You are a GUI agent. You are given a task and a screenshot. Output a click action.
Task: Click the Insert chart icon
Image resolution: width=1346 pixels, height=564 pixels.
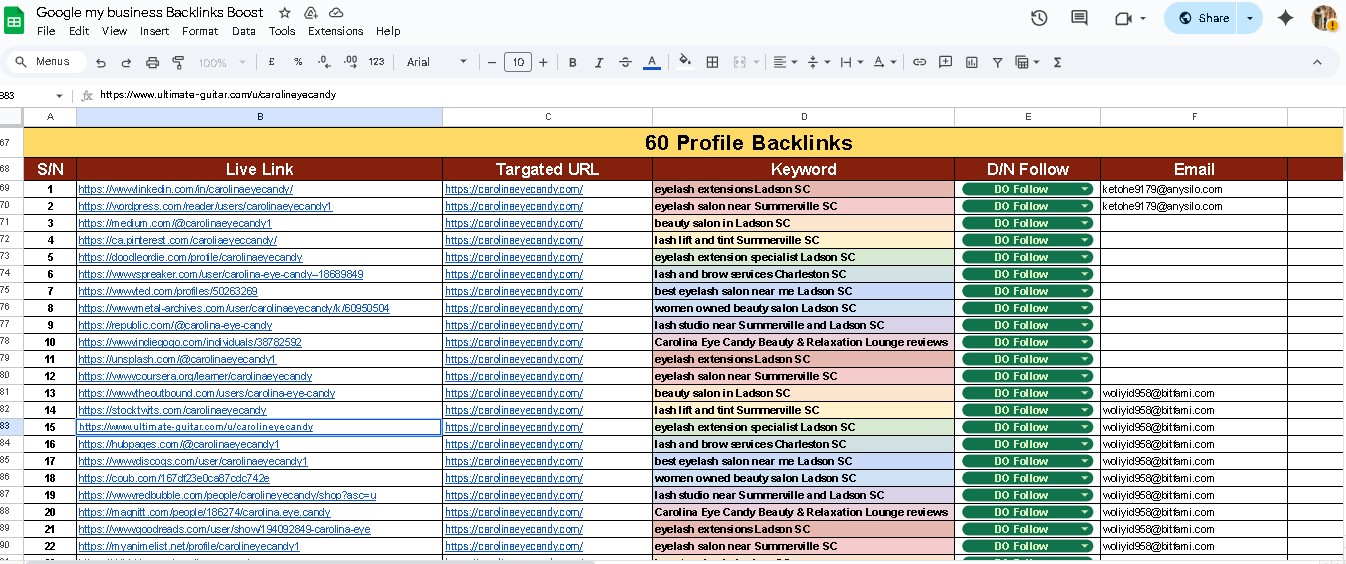point(971,62)
